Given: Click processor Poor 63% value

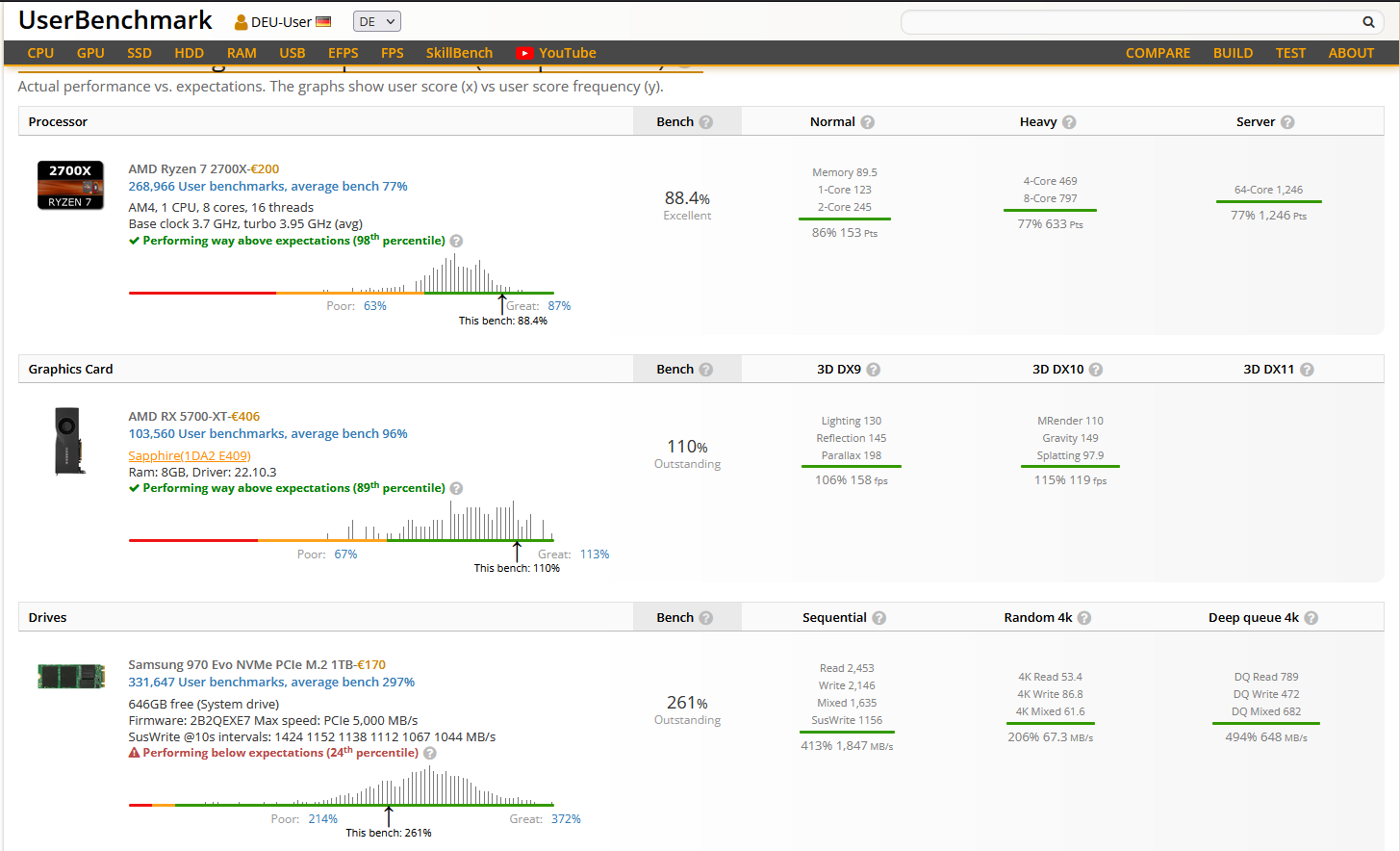Looking at the screenshot, I should tap(375, 306).
